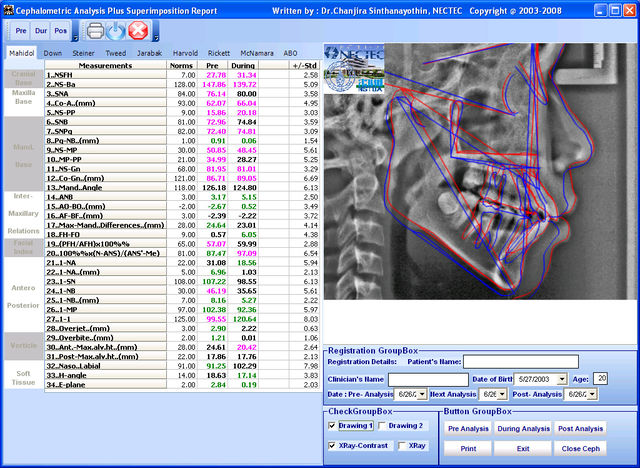Click the NECTEC logo thumbnail
This screenshot has width=640, height=468.
point(354,69)
